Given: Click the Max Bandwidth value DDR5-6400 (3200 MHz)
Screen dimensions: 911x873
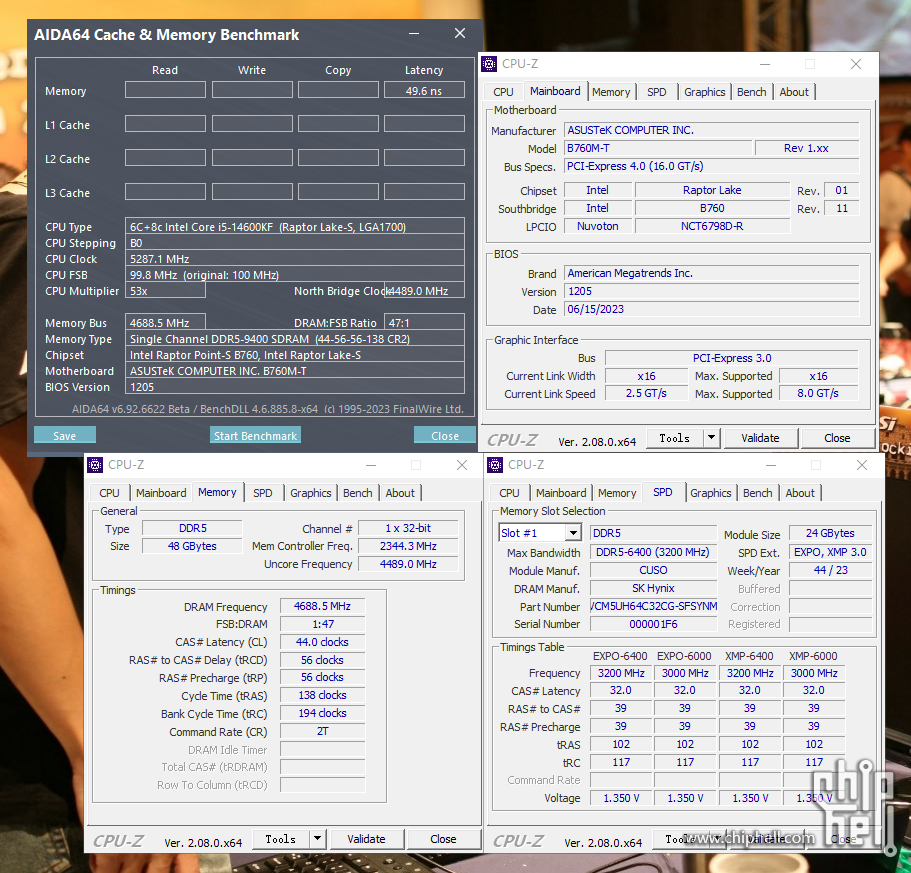Looking at the screenshot, I should [653, 552].
